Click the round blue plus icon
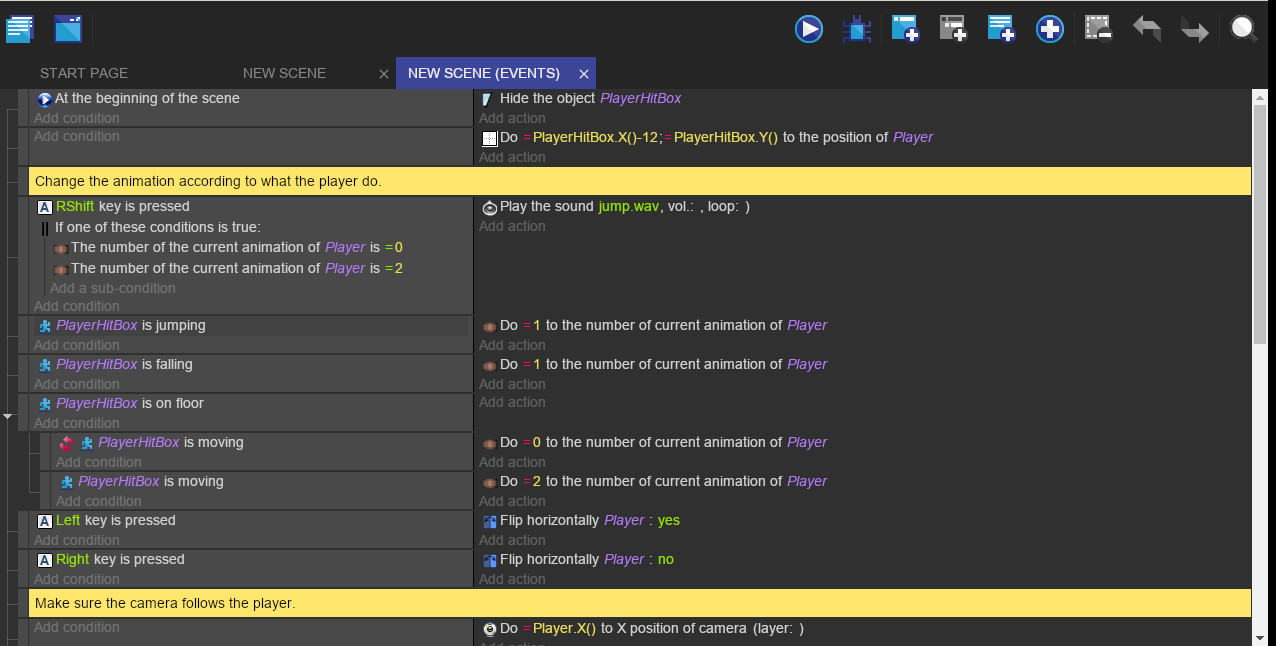The height and width of the screenshot is (646, 1276). (1049, 29)
